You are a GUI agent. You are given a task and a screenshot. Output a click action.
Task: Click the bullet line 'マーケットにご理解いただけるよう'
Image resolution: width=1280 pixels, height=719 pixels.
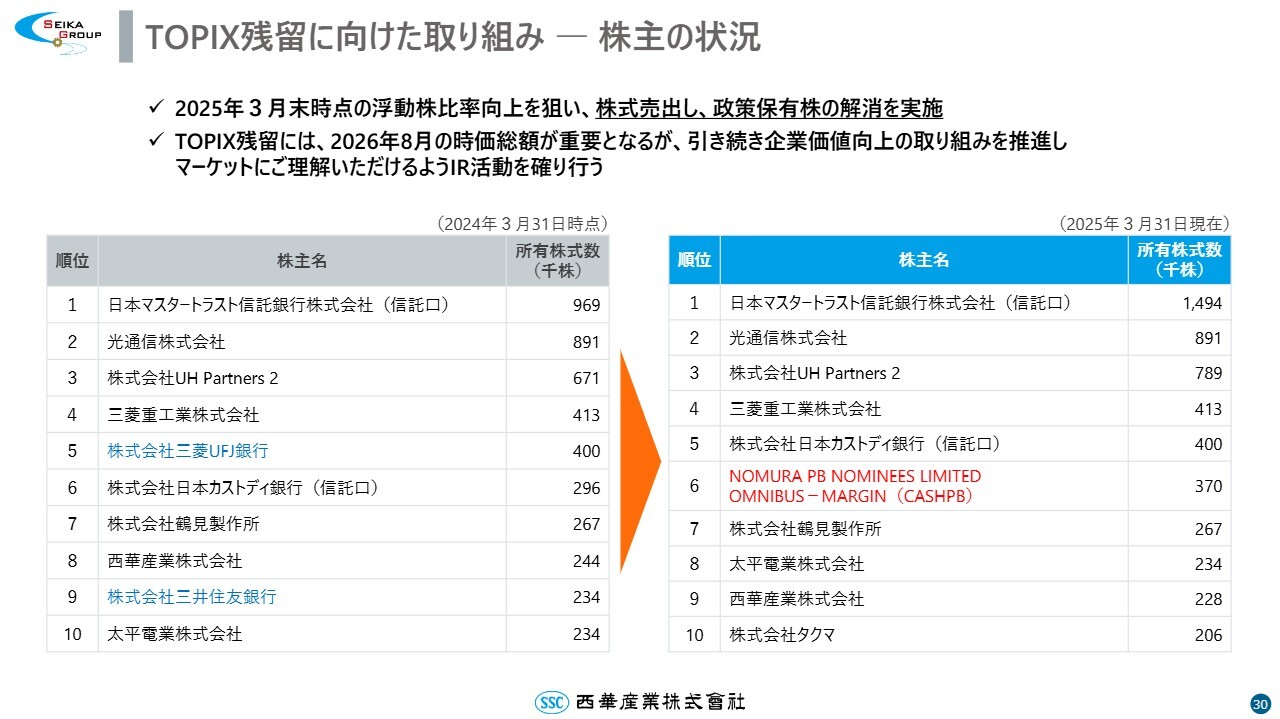(x=389, y=168)
